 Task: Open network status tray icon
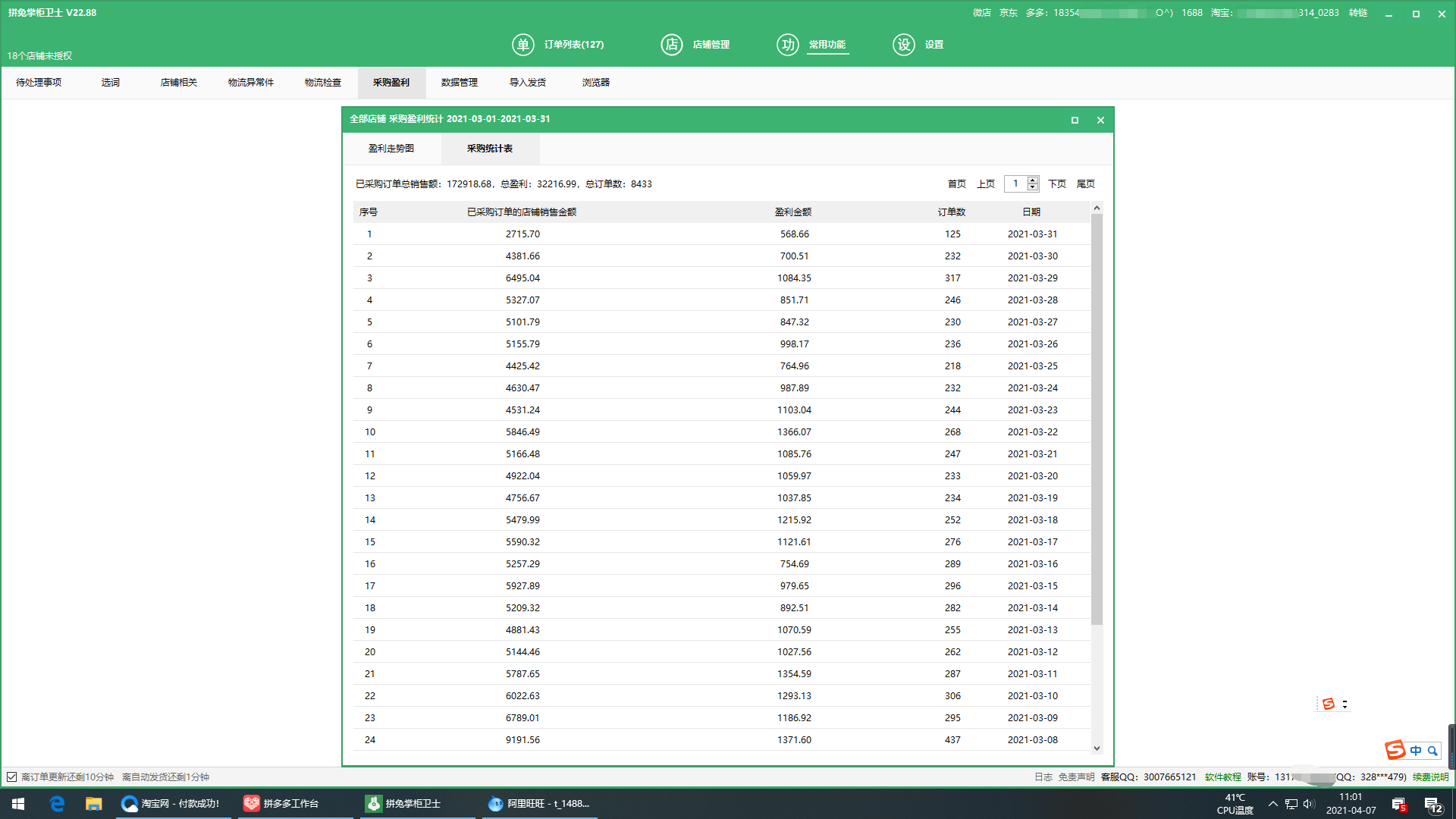(1291, 804)
